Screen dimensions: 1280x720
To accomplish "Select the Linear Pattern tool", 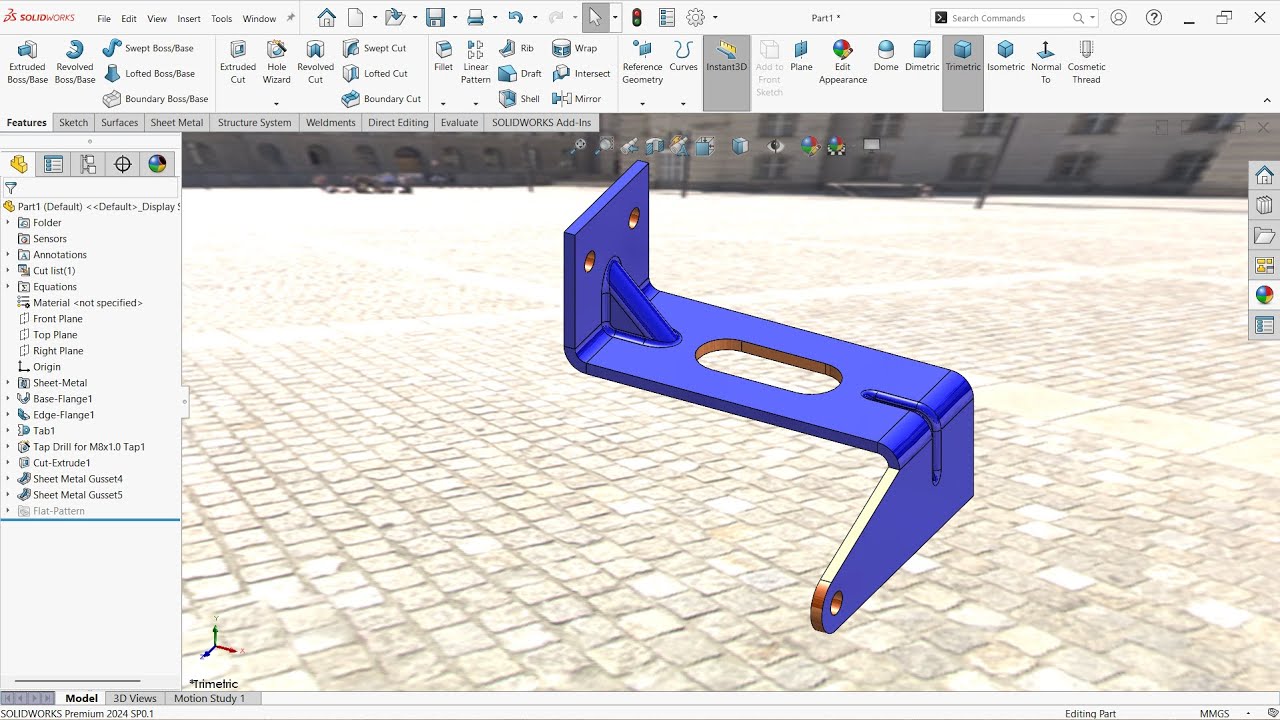I will [476, 62].
